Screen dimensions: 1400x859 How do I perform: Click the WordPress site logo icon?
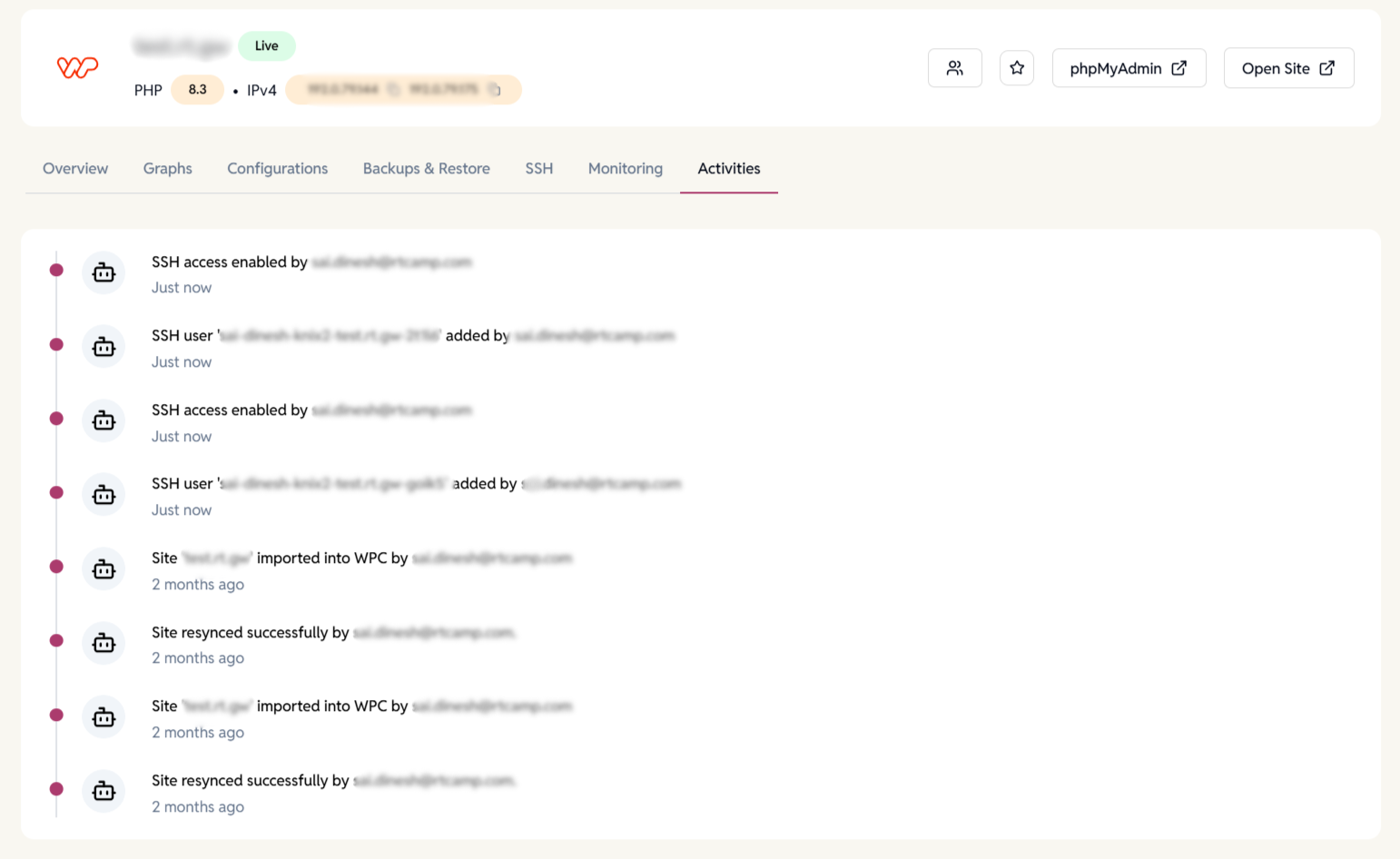pos(77,66)
